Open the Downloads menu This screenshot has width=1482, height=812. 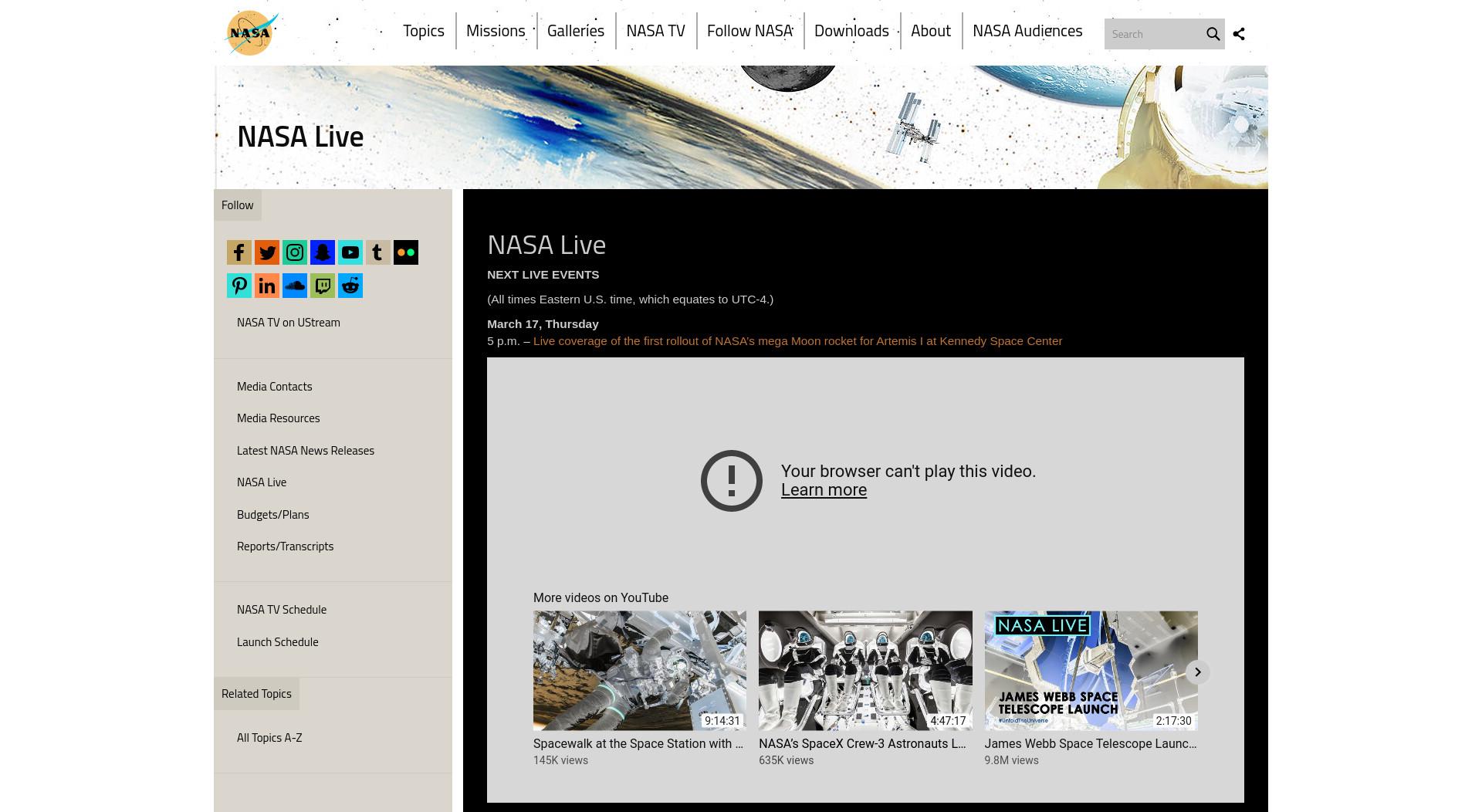pos(851,31)
